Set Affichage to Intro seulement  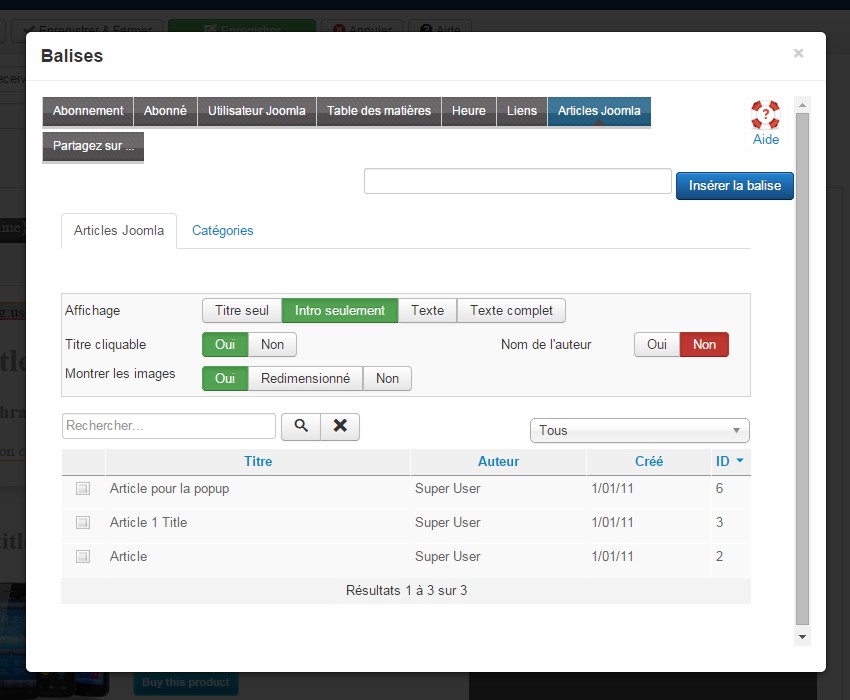click(x=340, y=311)
